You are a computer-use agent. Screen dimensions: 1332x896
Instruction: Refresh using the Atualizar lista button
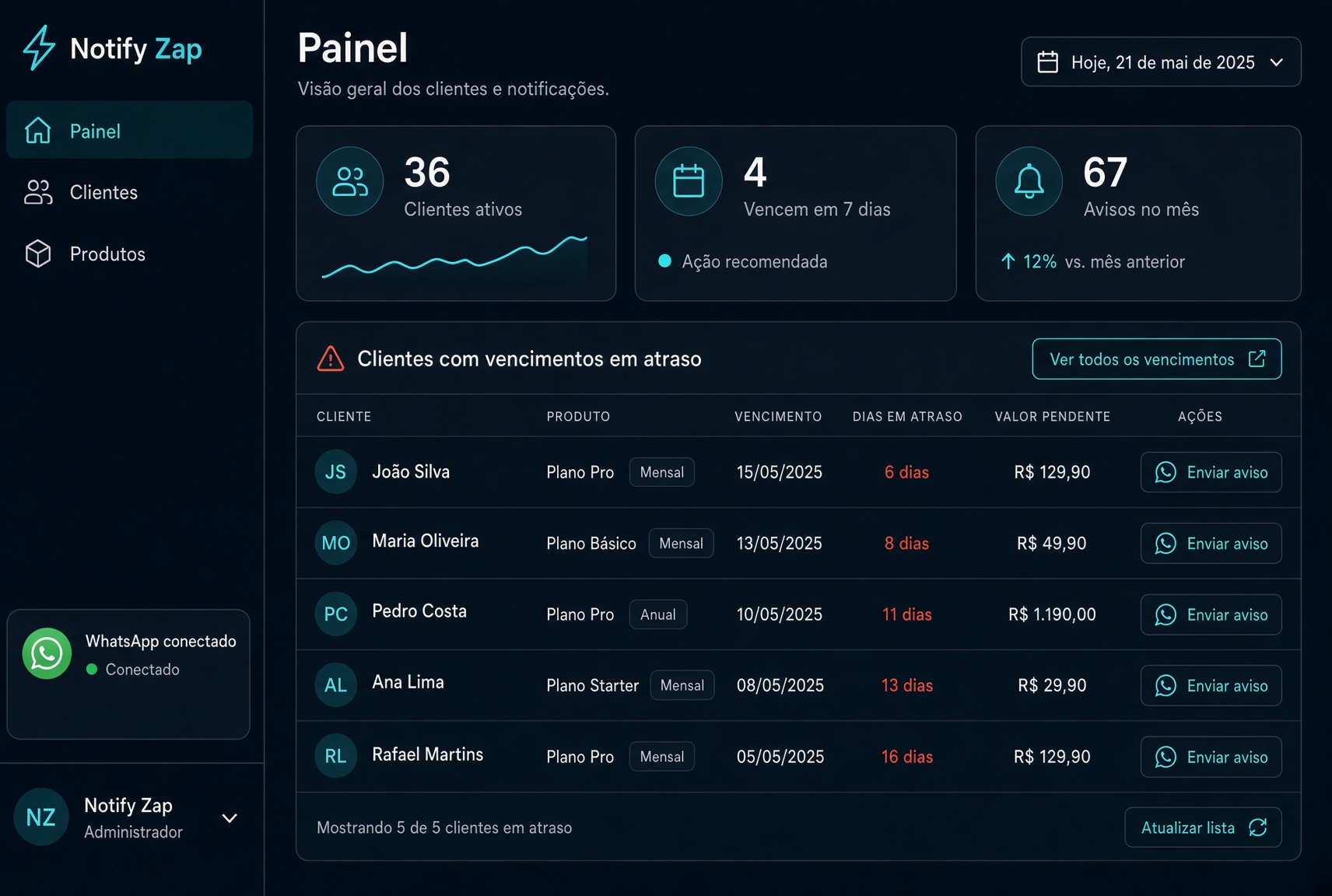[1203, 828]
